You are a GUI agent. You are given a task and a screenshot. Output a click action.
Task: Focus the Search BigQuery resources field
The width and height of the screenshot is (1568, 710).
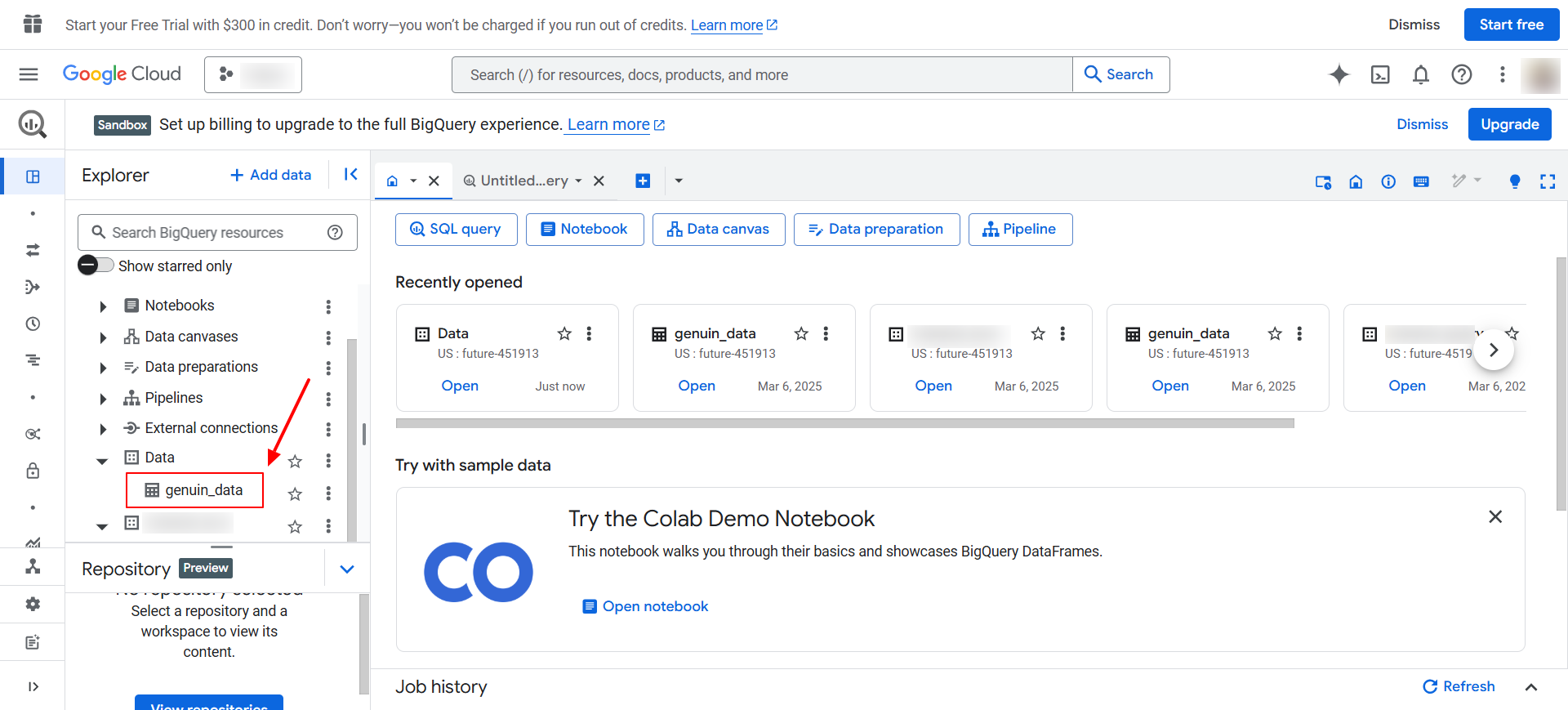[217, 233]
